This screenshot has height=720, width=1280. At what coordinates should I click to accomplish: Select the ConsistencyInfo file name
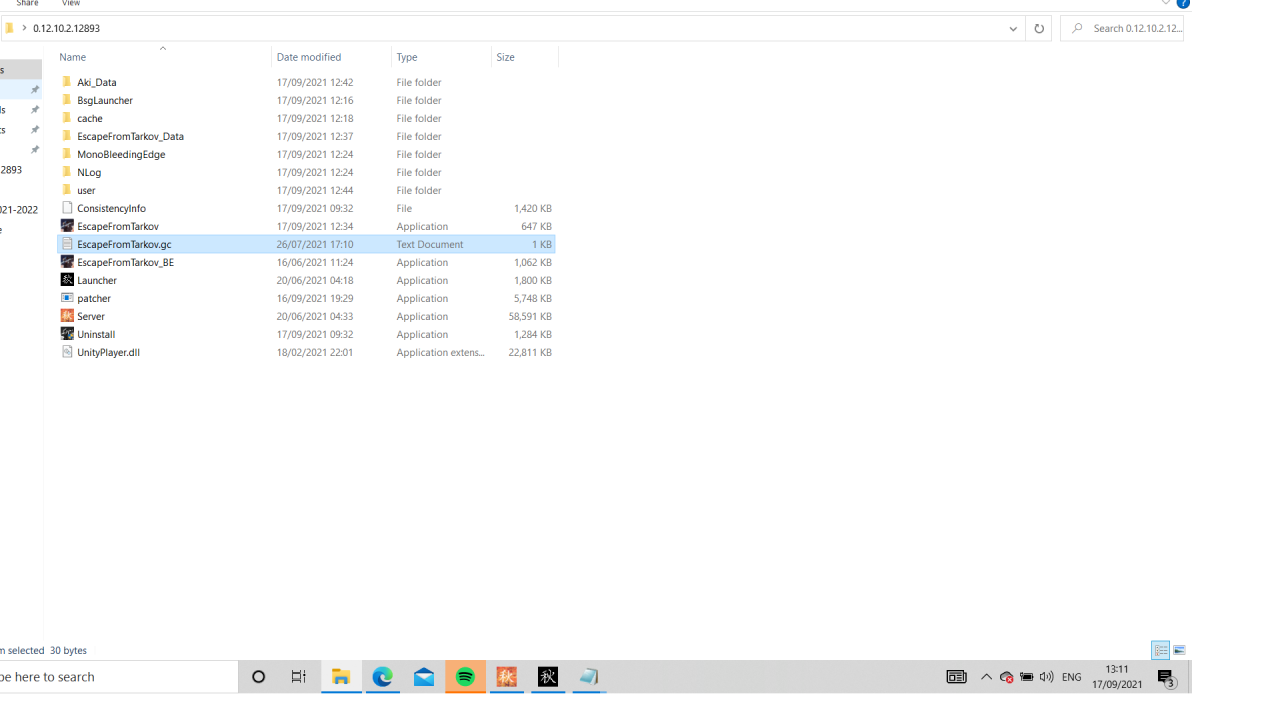point(111,208)
